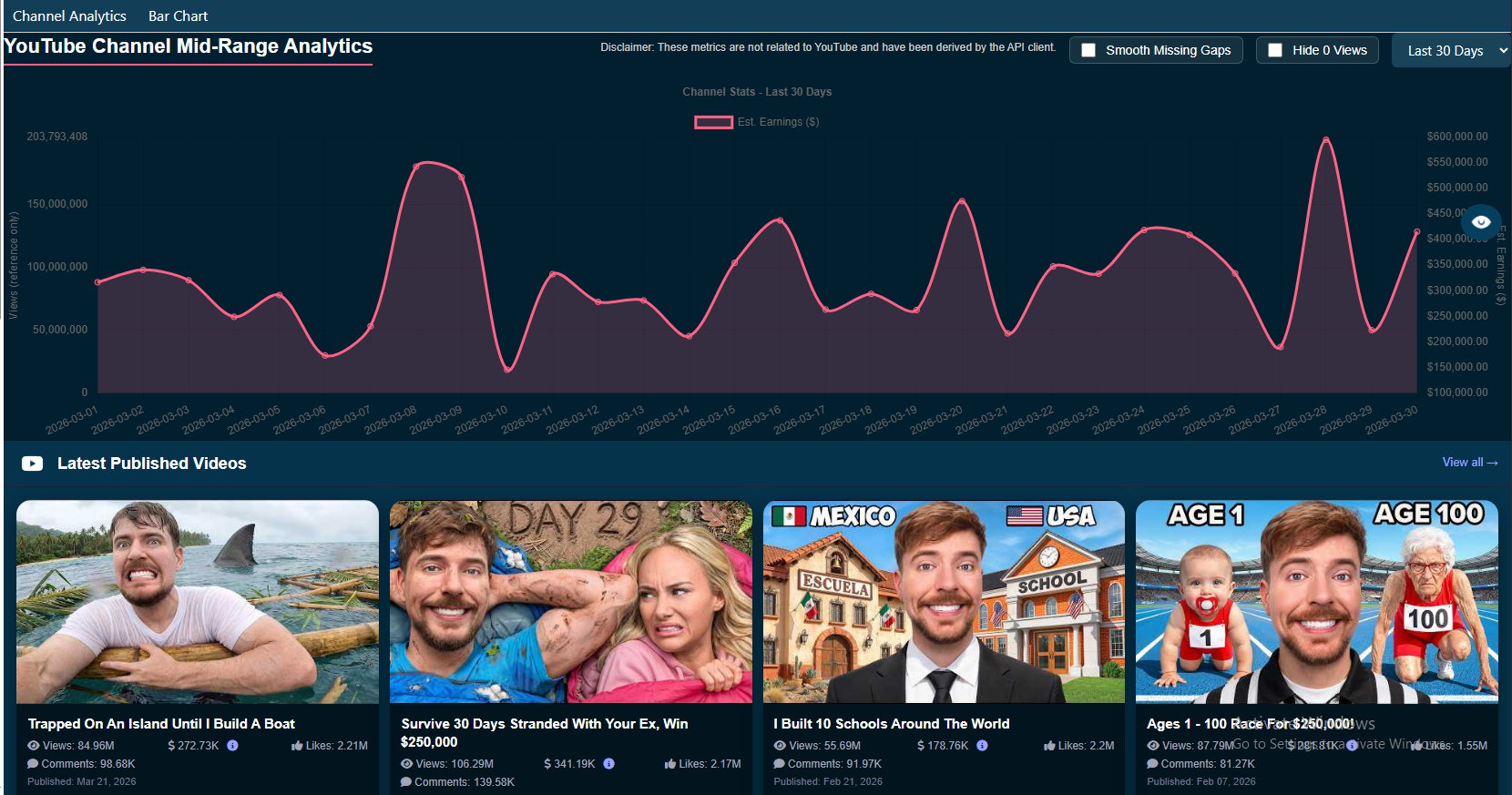Click the info icon beside $ 272.73K
The height and width of the screenshot is (795, 1512).
[232, 746]
